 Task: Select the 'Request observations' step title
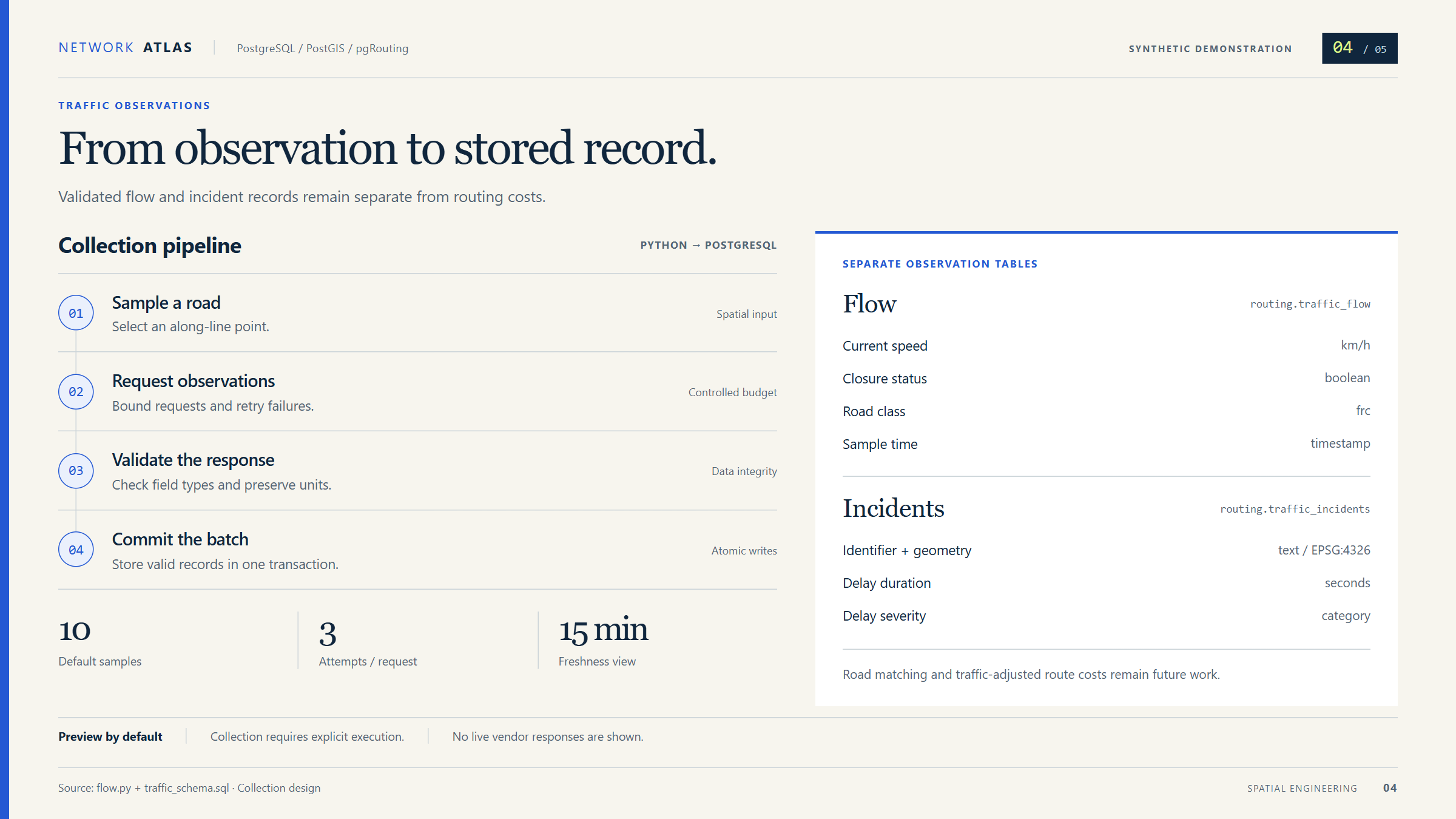click(194, 381)
